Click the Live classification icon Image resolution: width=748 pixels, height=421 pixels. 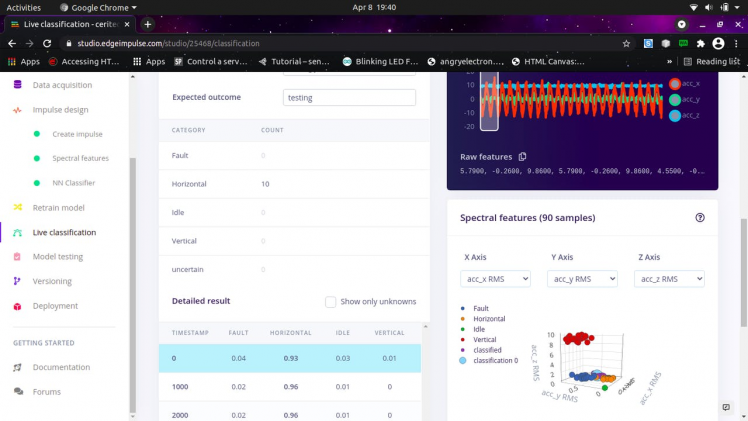click(18, 232)
